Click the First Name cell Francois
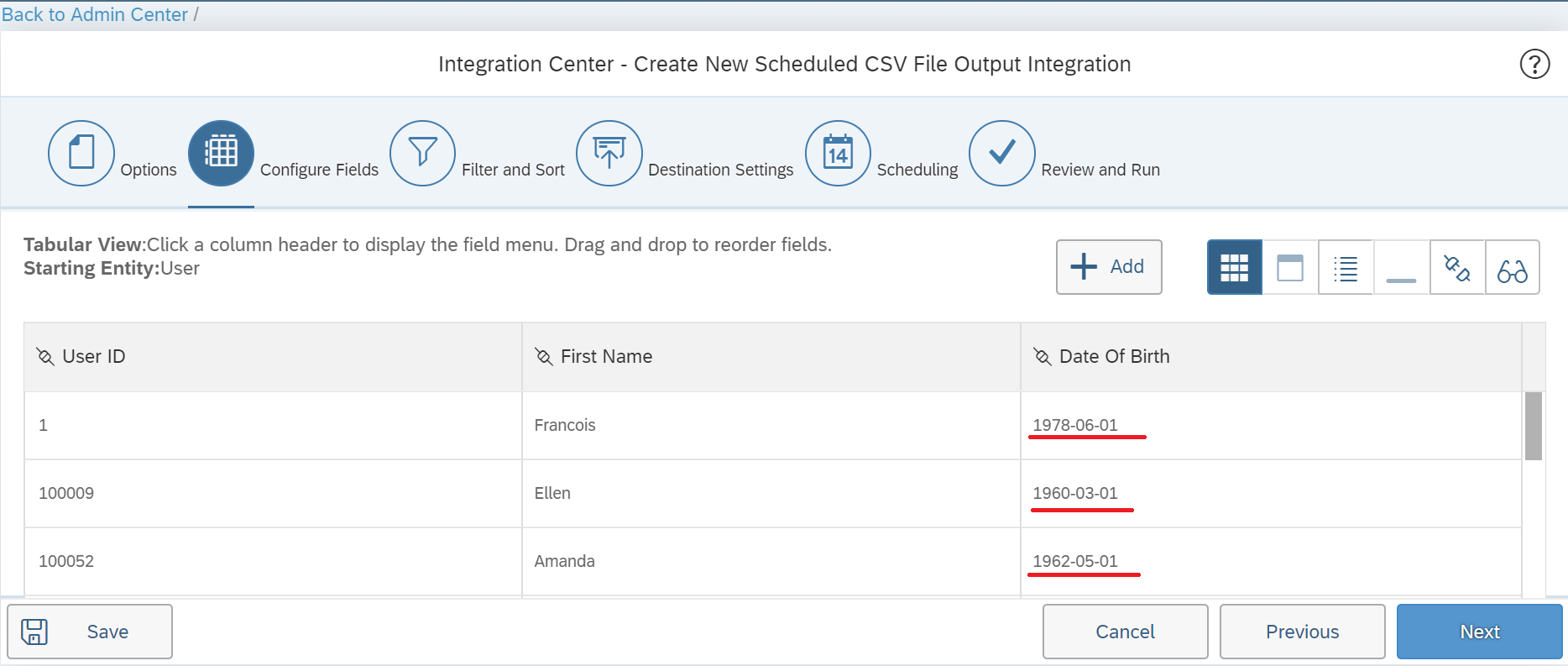This screenshot has width=1568, height=666. click(x=771, y=426)
